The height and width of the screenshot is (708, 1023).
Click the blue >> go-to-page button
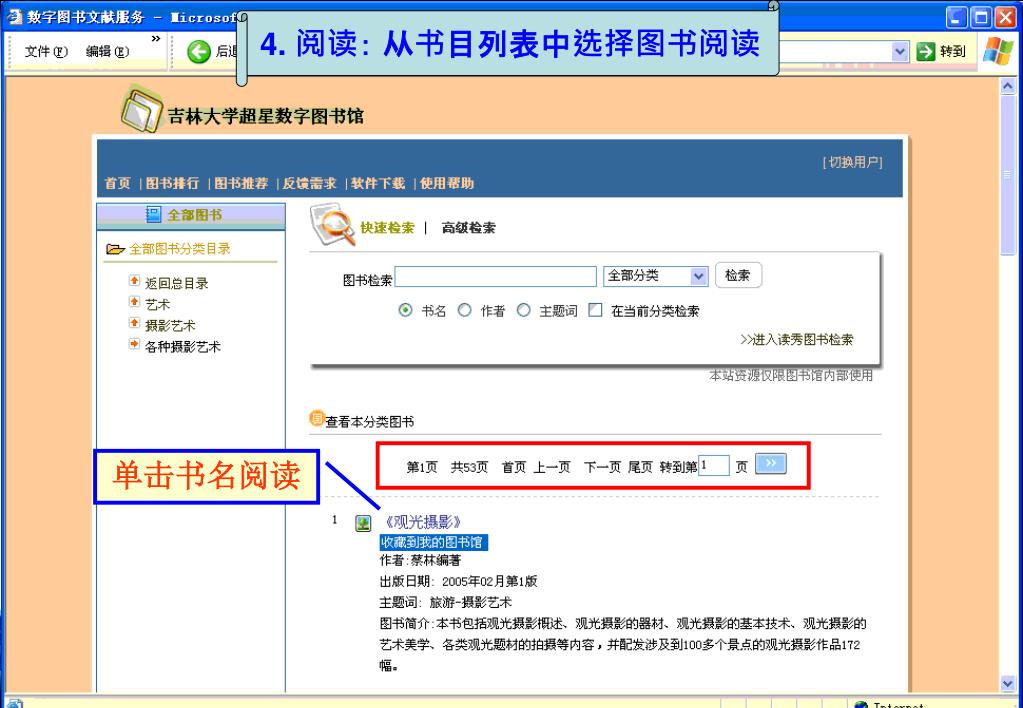click(771, 463)
